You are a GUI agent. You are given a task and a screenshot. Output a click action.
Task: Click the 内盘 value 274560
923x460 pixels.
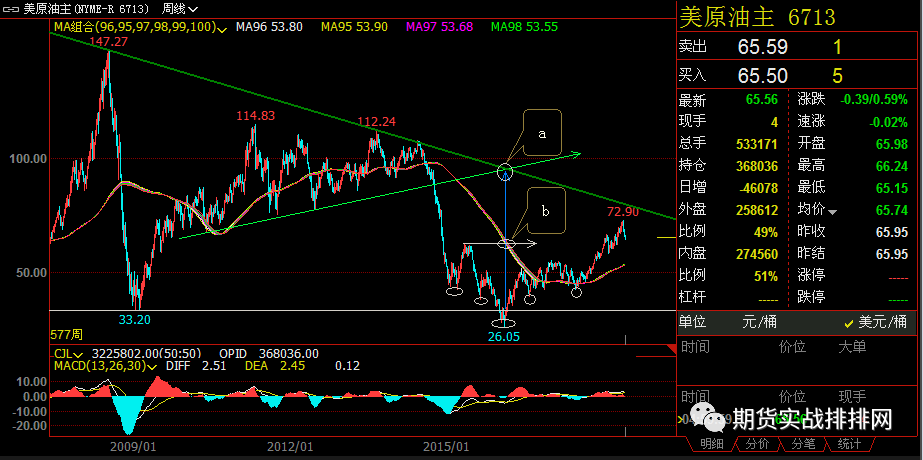(757, 254)
